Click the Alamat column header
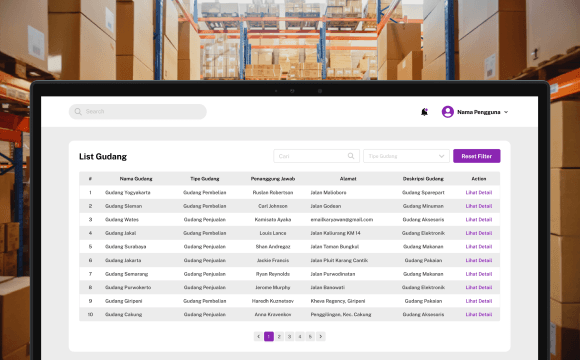580x360 pixels. pos(348,179)
